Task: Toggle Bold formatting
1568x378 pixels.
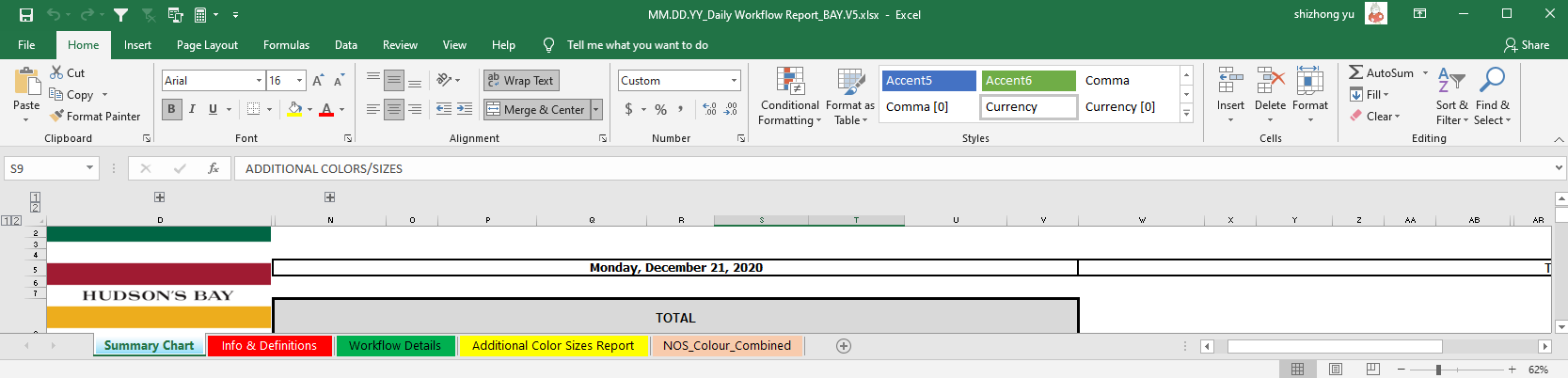Action: [x=171, y=109]
